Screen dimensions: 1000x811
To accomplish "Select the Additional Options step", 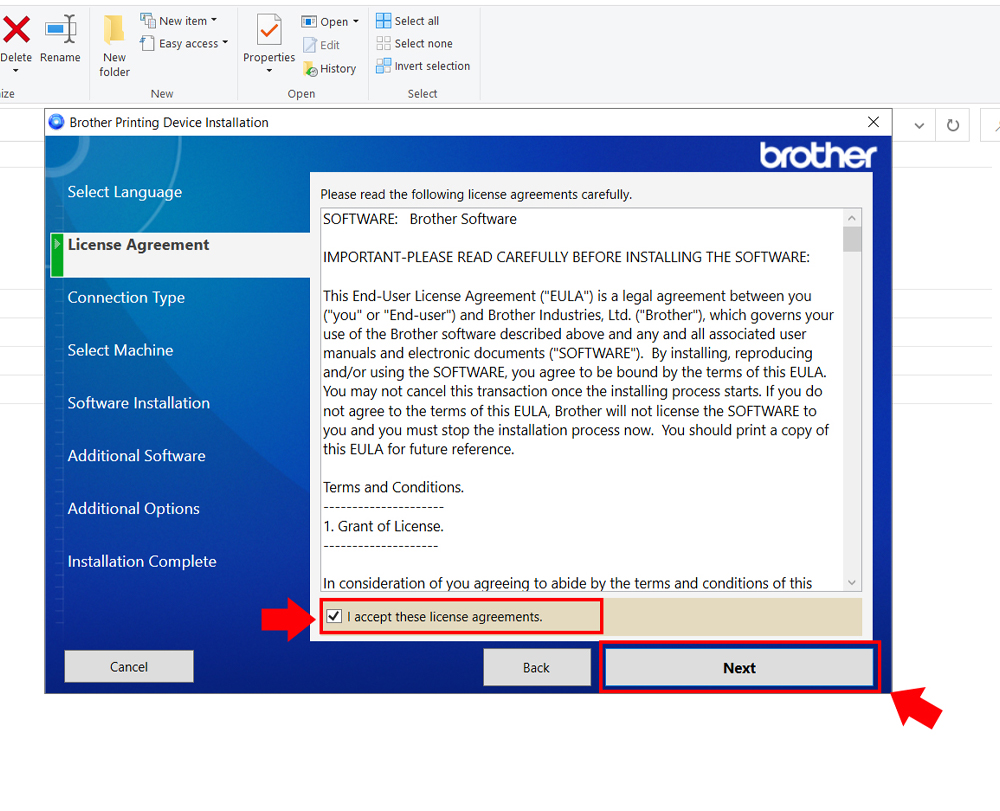I will click(x=133, y=509).
